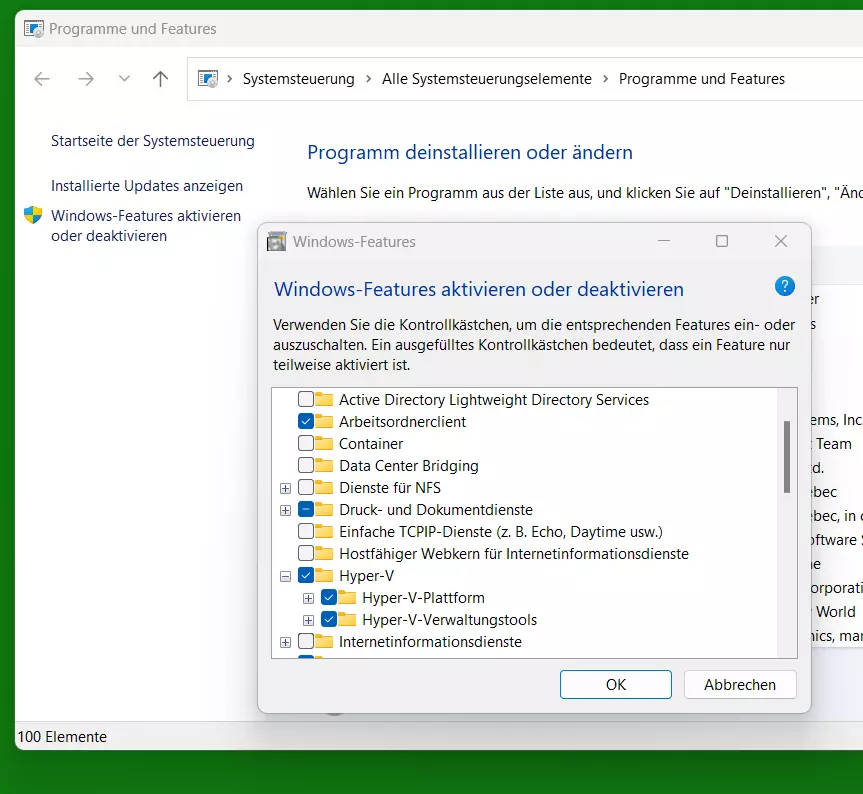The height and width of the screenshot is (794, 863).
Task: Open chevron after Systemsteuerung breadcrumb
Action: (x=368, y=79)
